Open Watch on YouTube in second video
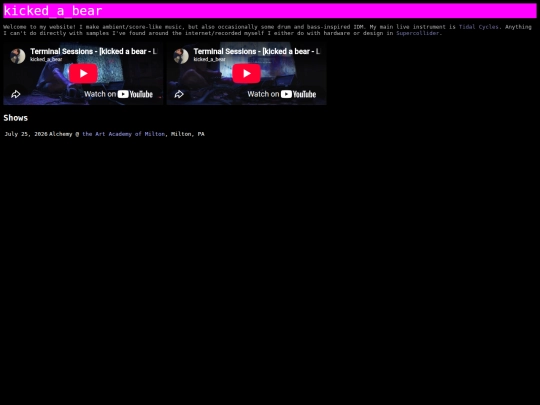Image resolution: width=540 pixels, height=405 pixels. pyautogui.click(x=281, y=94)
